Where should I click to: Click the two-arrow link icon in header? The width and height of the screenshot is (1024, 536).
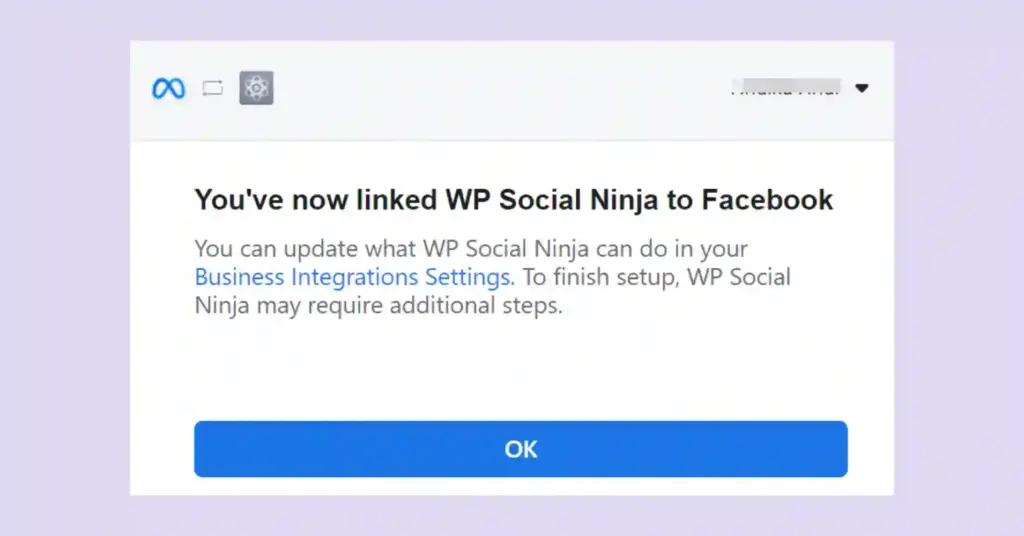point(212,89)
